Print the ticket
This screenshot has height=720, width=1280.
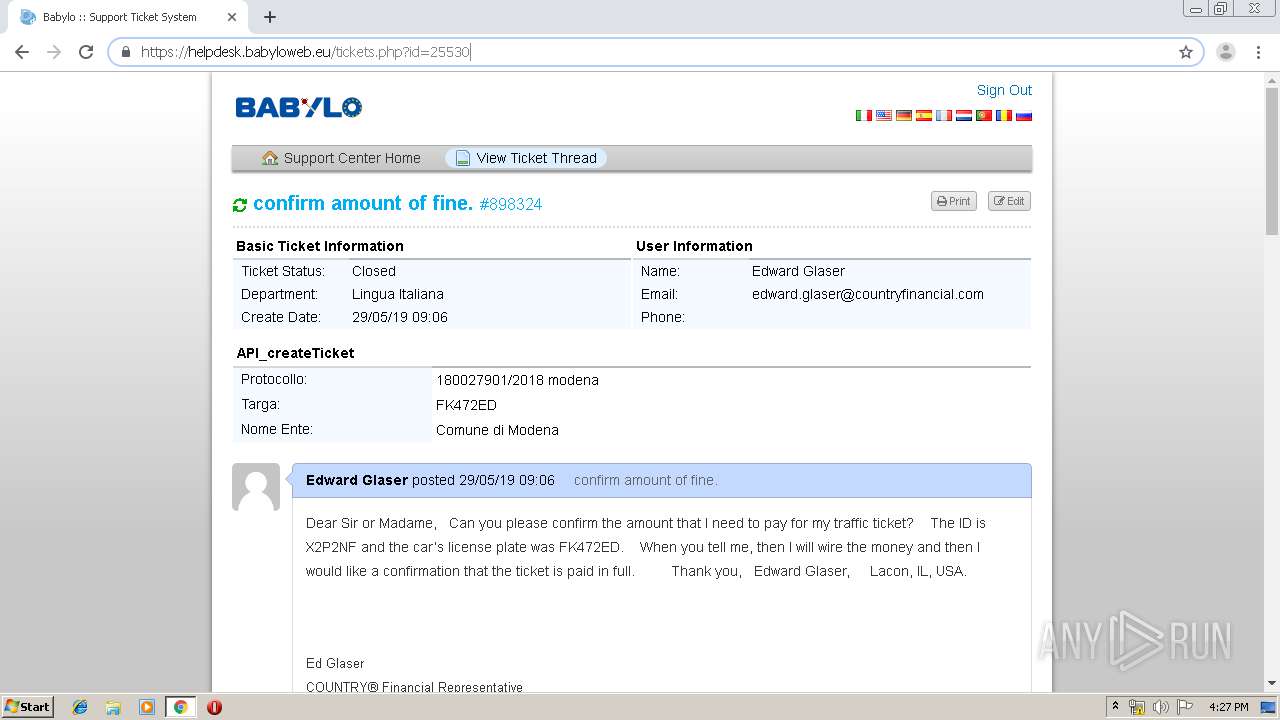954,201
